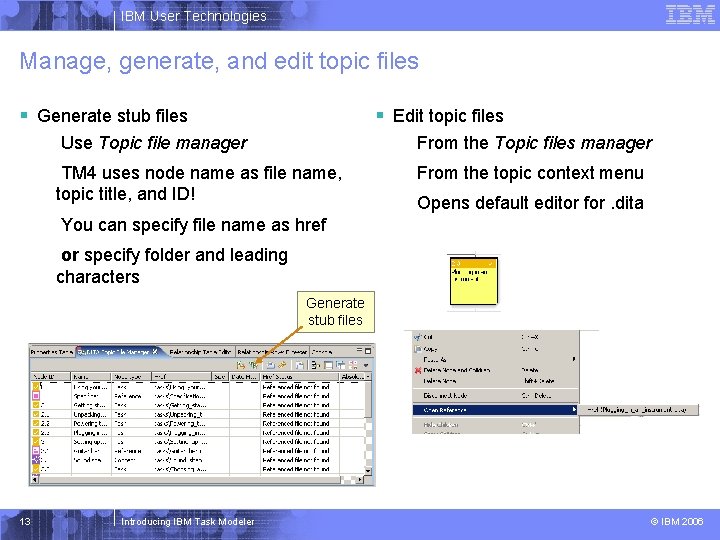Click the table's vertical scrollbar down arrow
This screenshot has height=540, width=720.
tap(368, 471)
